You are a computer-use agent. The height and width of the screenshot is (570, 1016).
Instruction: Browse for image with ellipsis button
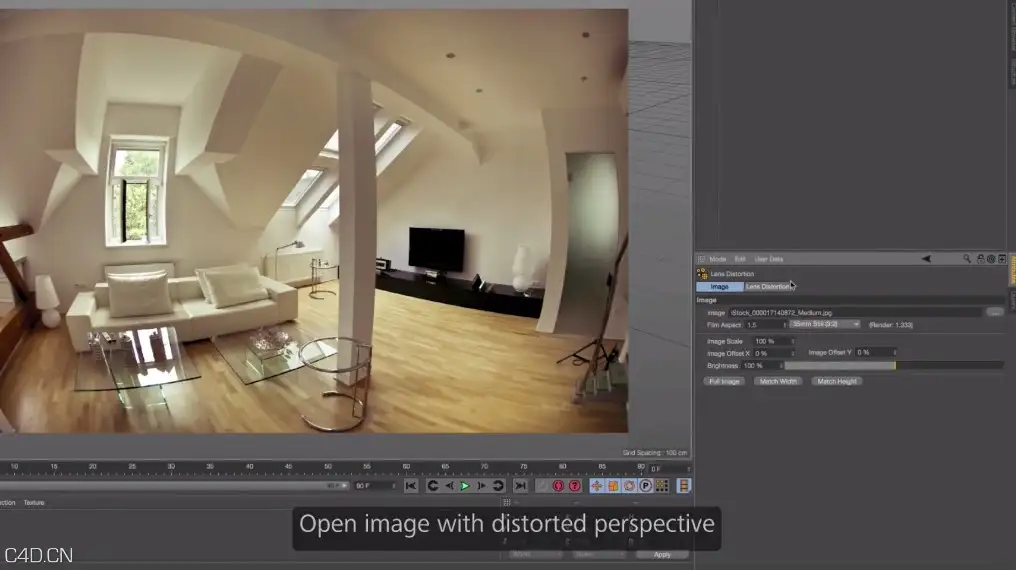[x=995, y=312]
